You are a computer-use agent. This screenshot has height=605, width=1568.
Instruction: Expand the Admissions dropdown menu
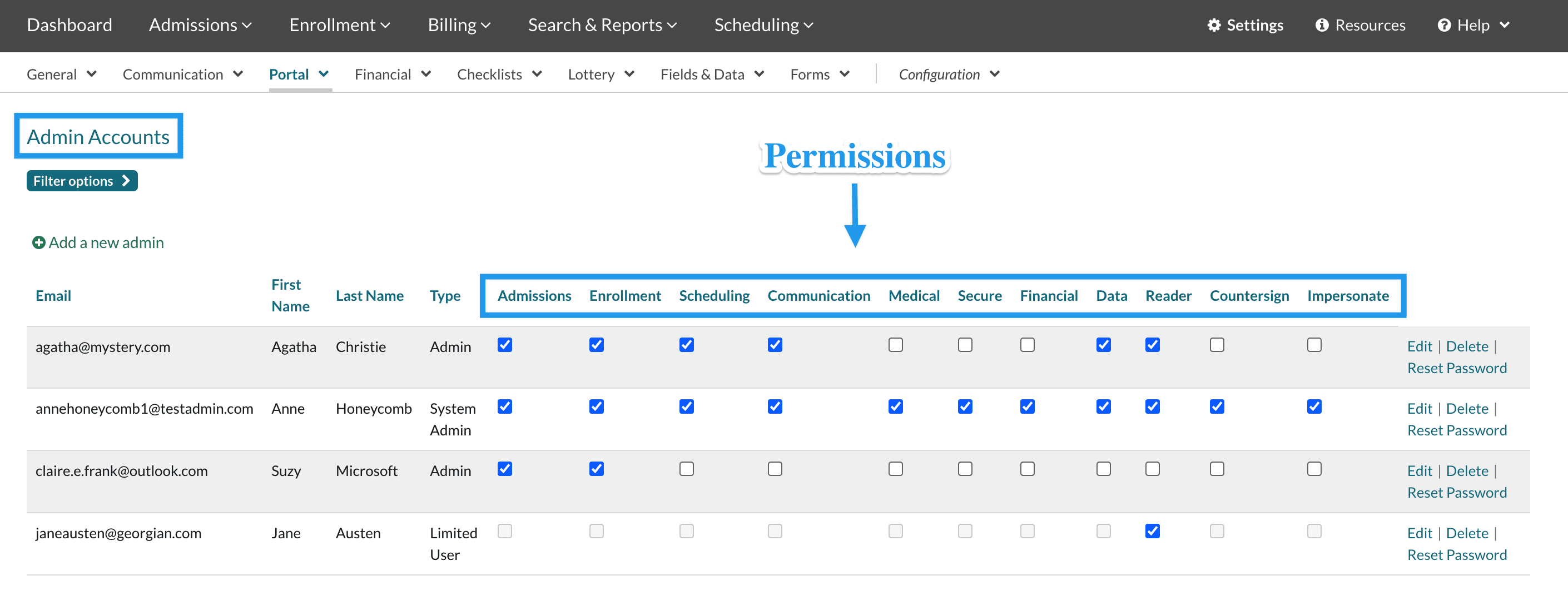click(200, 25)
